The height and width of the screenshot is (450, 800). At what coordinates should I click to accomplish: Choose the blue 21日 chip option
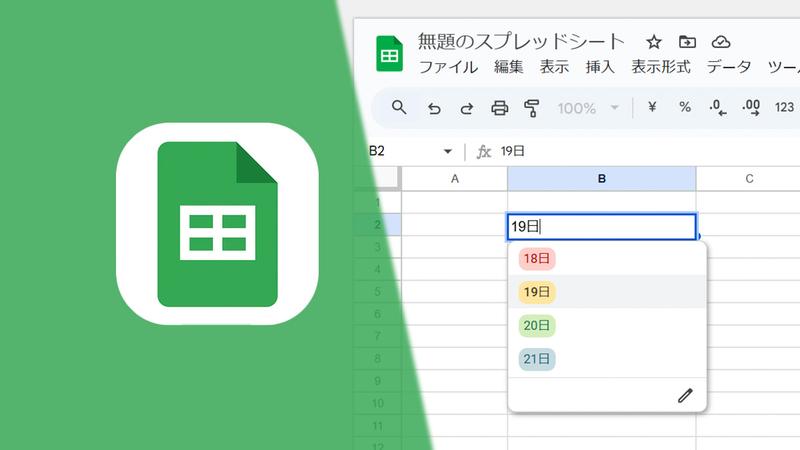(x=537, y=359)
